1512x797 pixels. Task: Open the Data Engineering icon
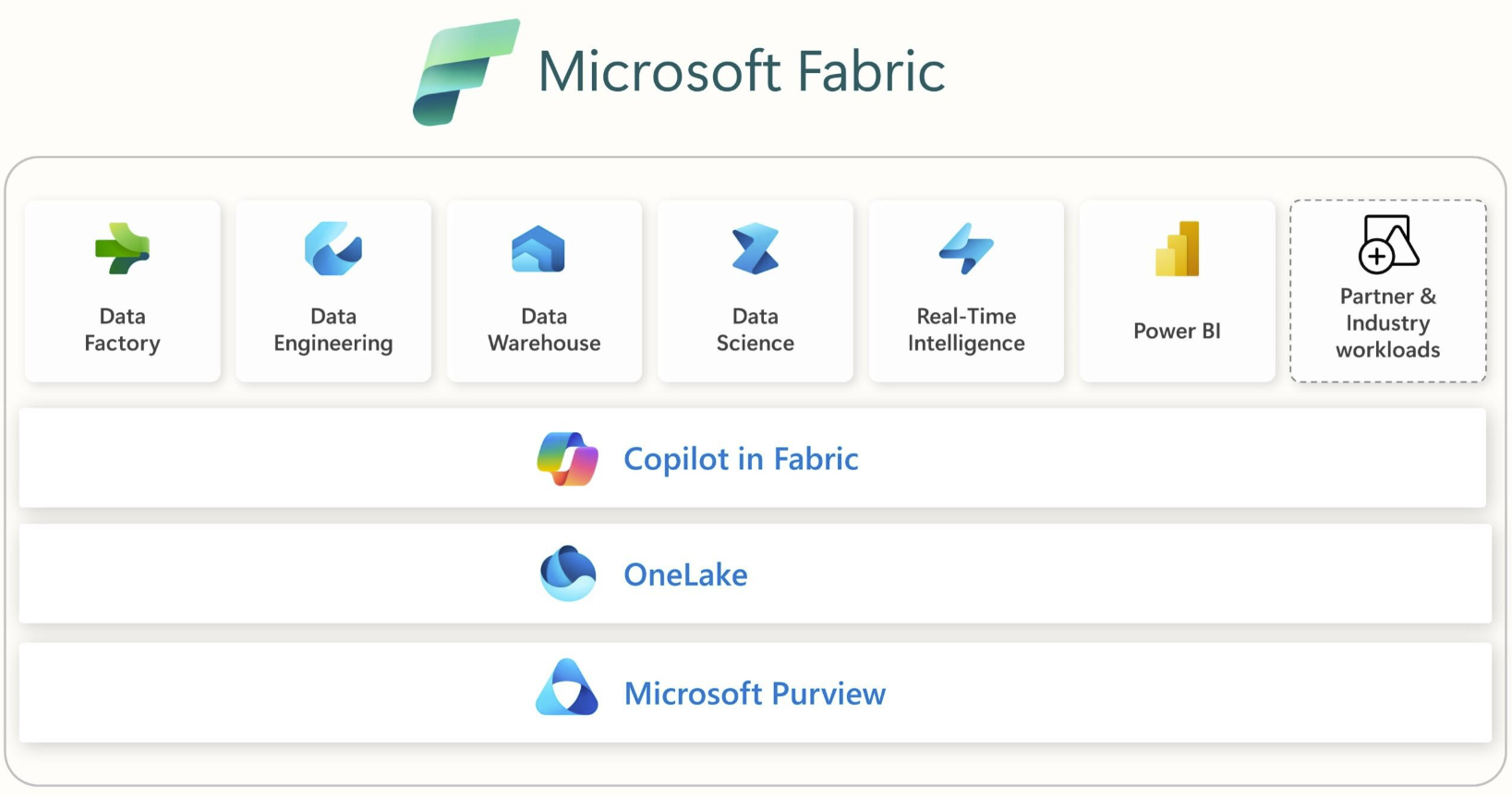[x=333, y=248]
